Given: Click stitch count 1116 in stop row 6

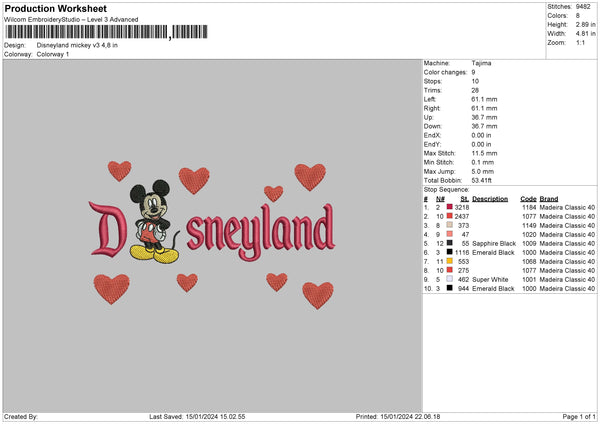Looking at the screenshot, I should pyautogui.click(x=462, y=253).
